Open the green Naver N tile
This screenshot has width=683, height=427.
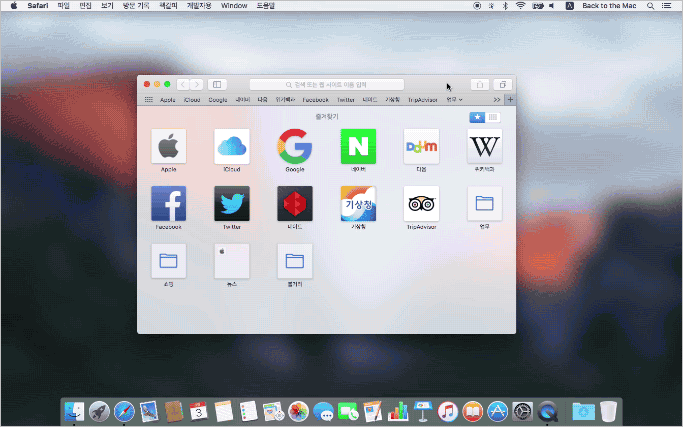(x=358, y=146)
